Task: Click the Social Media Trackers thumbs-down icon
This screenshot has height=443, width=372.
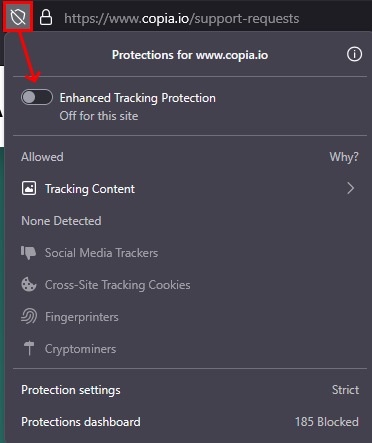Action: 29,253
